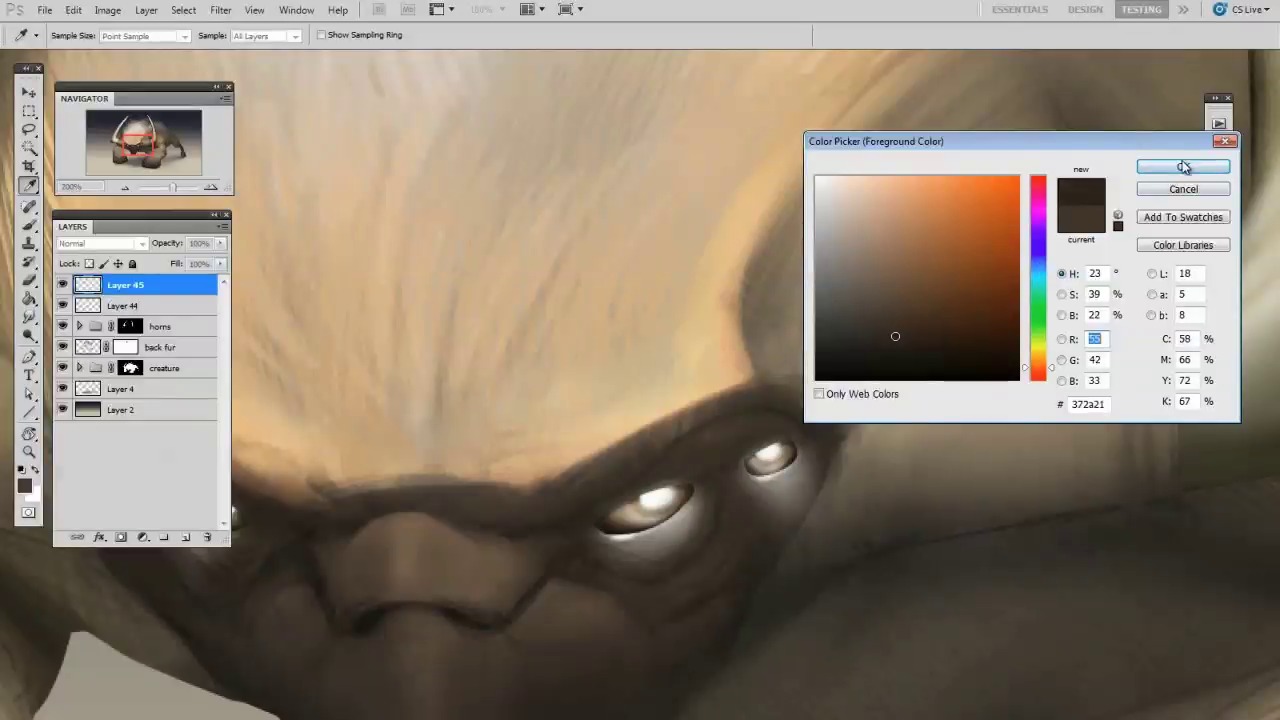Open the File menu
The image size is (1280, 720).
point(45,10)
